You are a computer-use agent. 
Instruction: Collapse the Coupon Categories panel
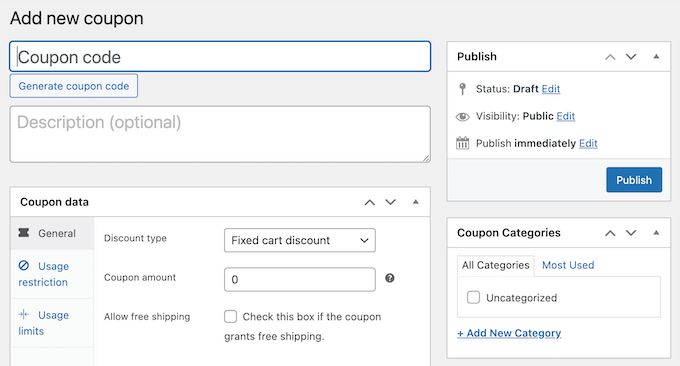pos(656,233)
